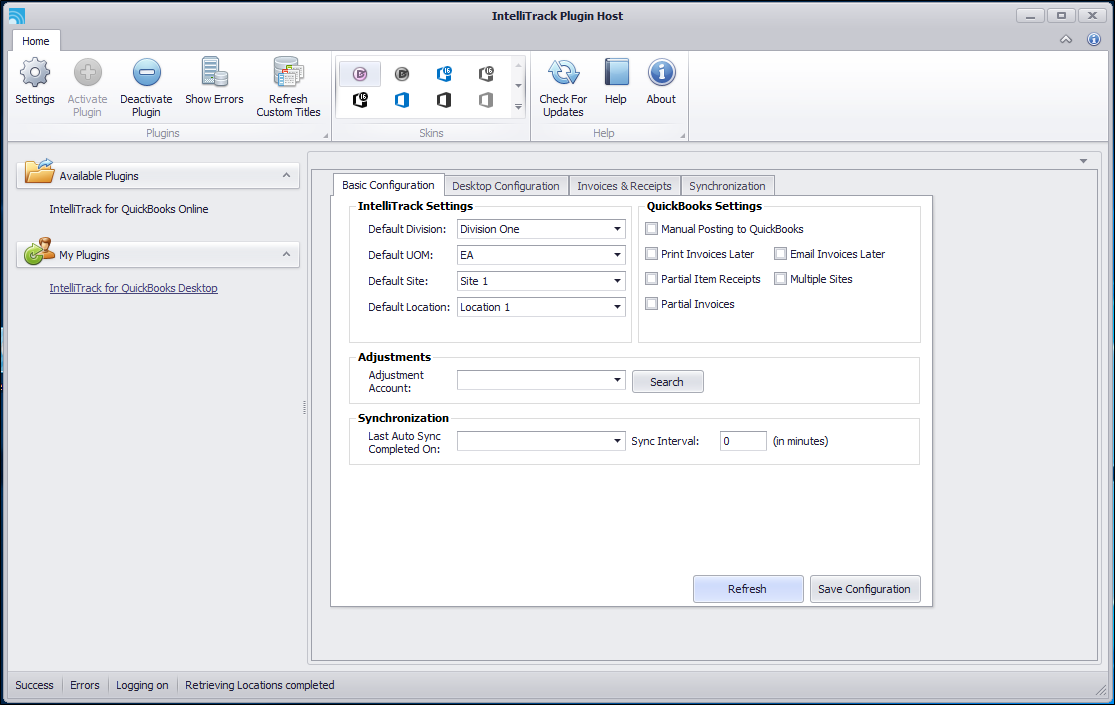Expand the full Skins gallery list
This screenshot has width=1115, height=705.
pyautogui.click(x=518, y=107)
